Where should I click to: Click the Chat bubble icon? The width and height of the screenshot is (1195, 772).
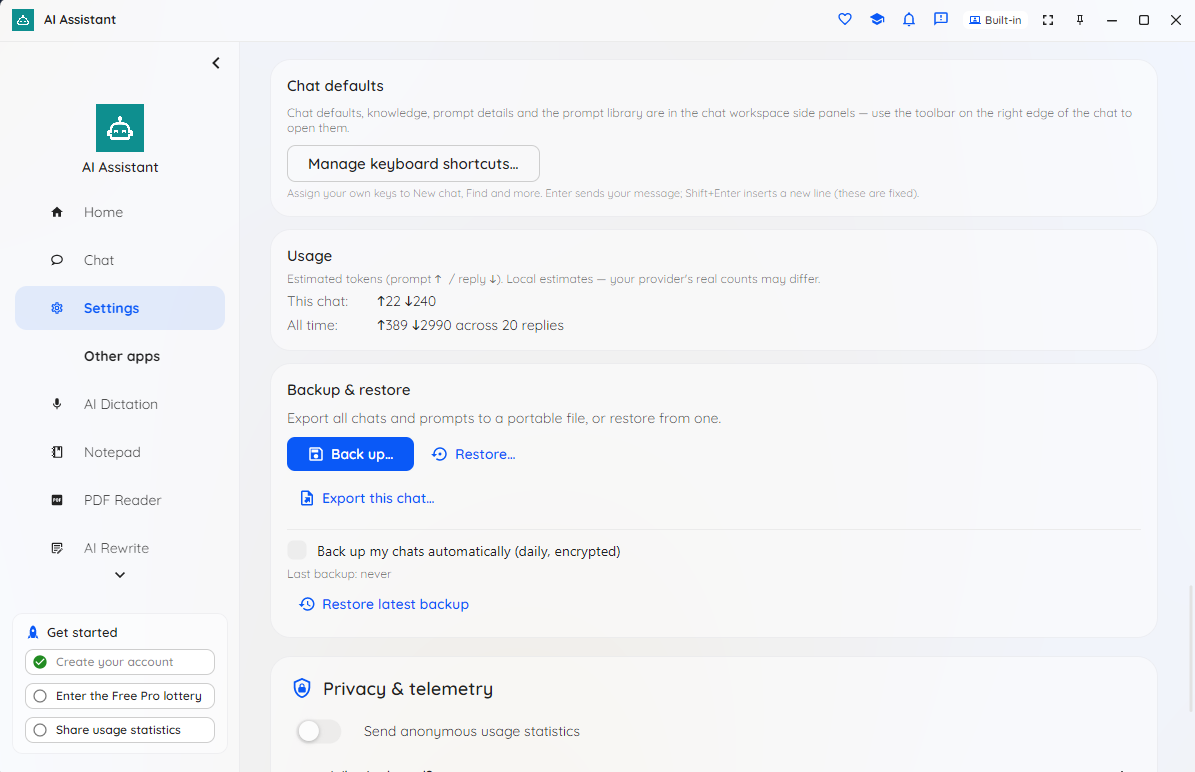57,260
